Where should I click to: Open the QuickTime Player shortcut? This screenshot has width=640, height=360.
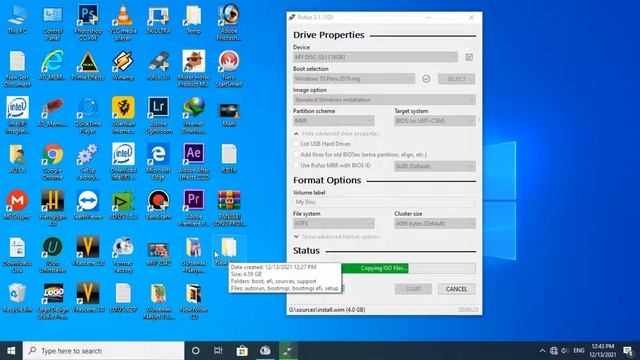pos(88,115)
